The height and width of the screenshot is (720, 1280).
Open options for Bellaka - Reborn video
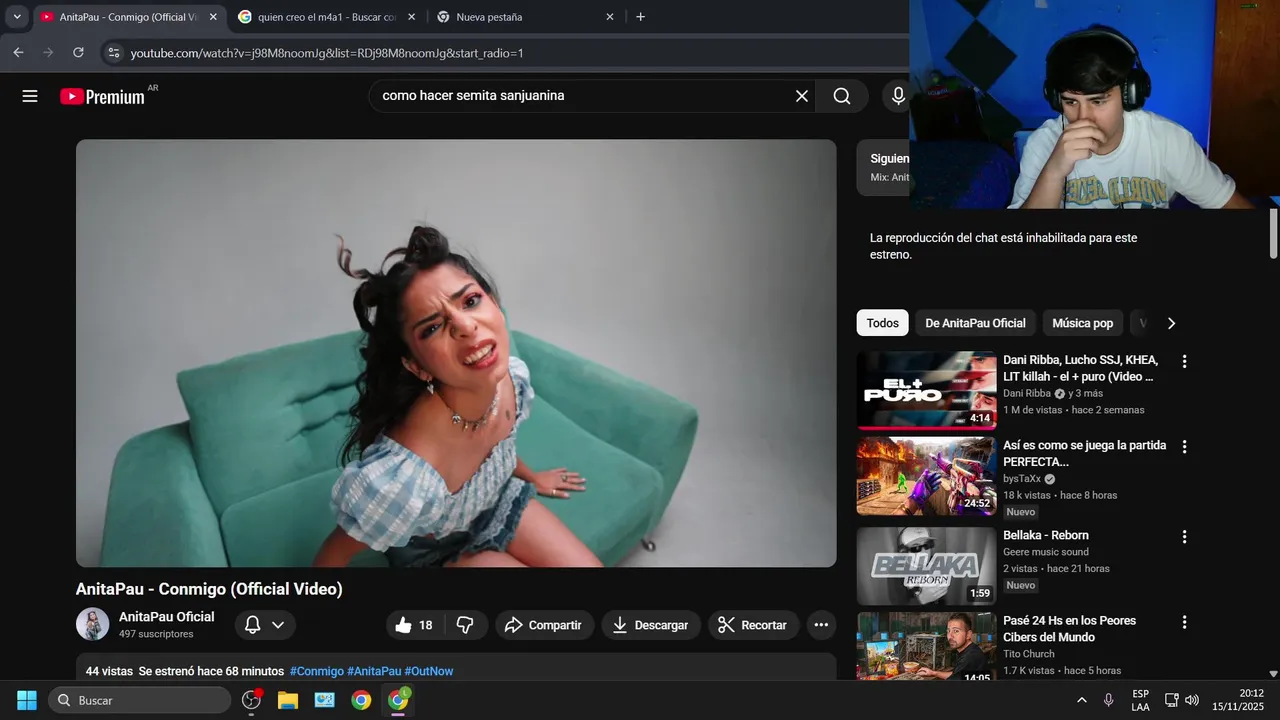pyautogui.click(x=1184, y=537)
